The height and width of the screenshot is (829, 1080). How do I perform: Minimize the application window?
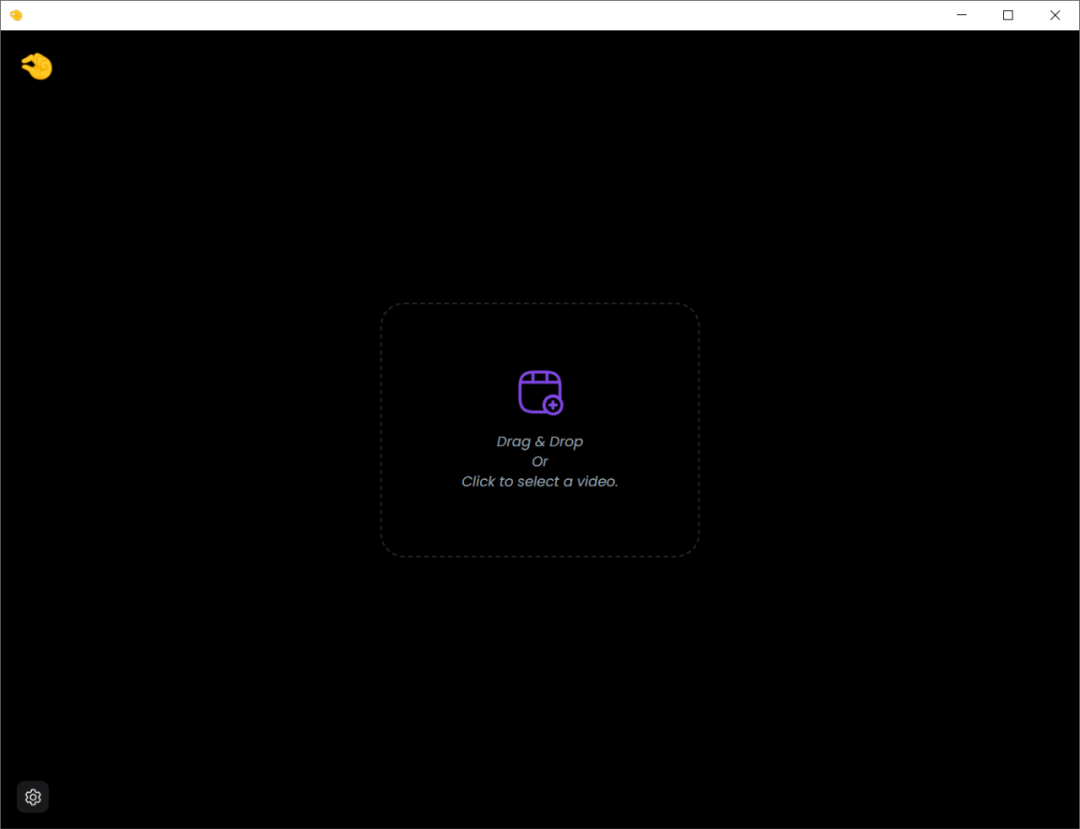pos(962,15)
